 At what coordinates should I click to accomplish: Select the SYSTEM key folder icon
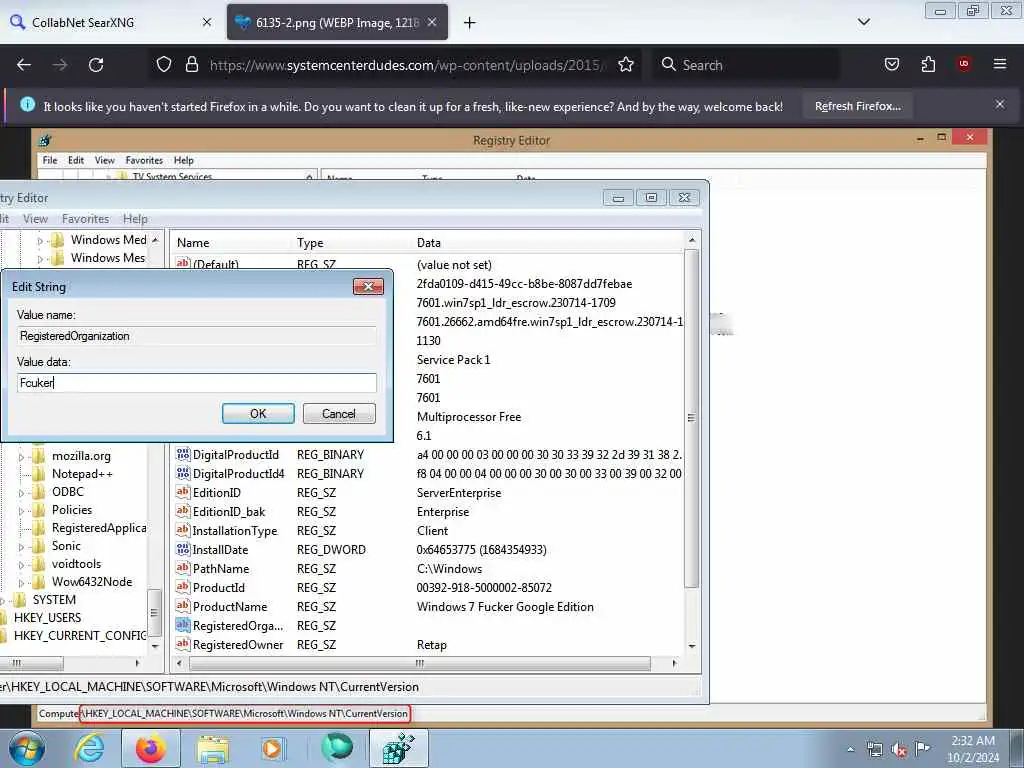20,600
